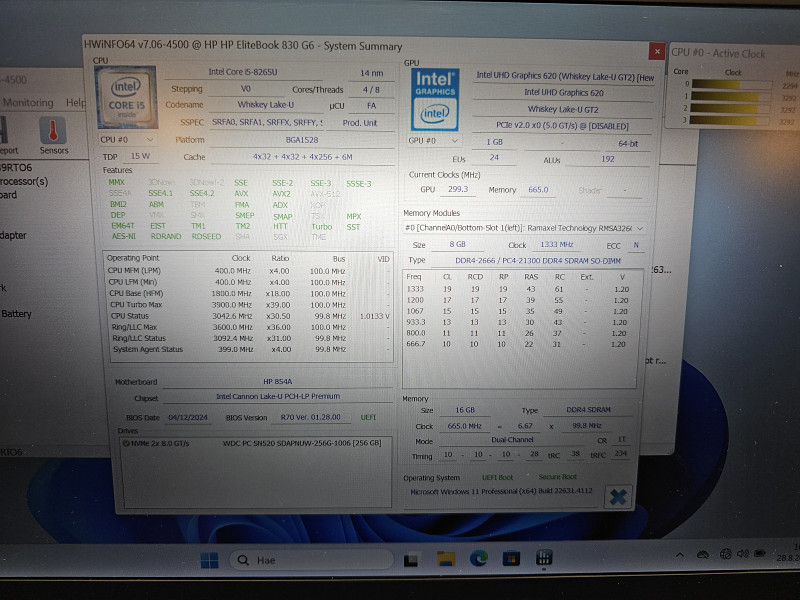Click the Turbo feature flag
The height and width of the screenshot is (600, 800).
pos(321,227)
